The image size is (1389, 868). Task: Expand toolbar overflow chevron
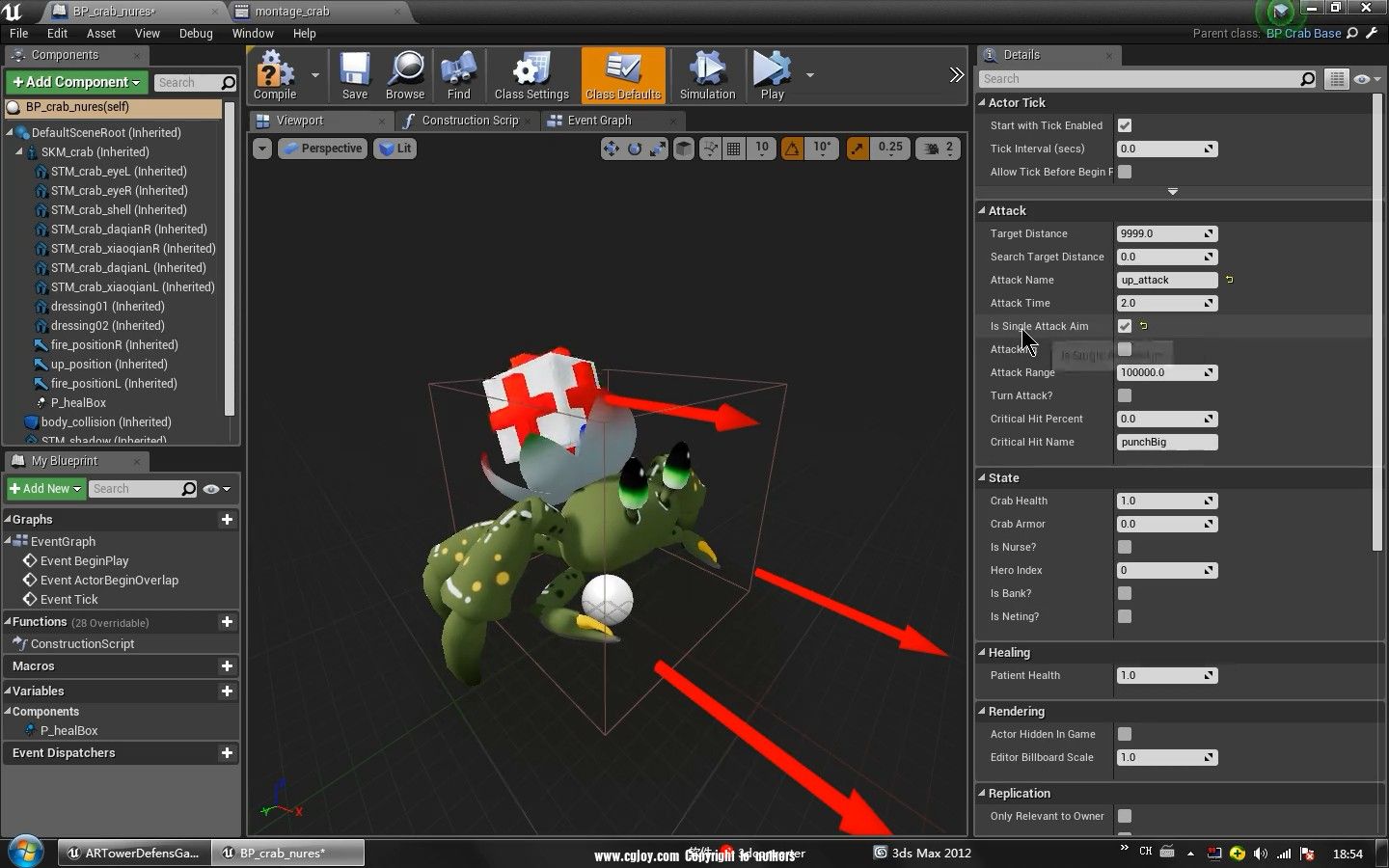[x=956, y=75]
